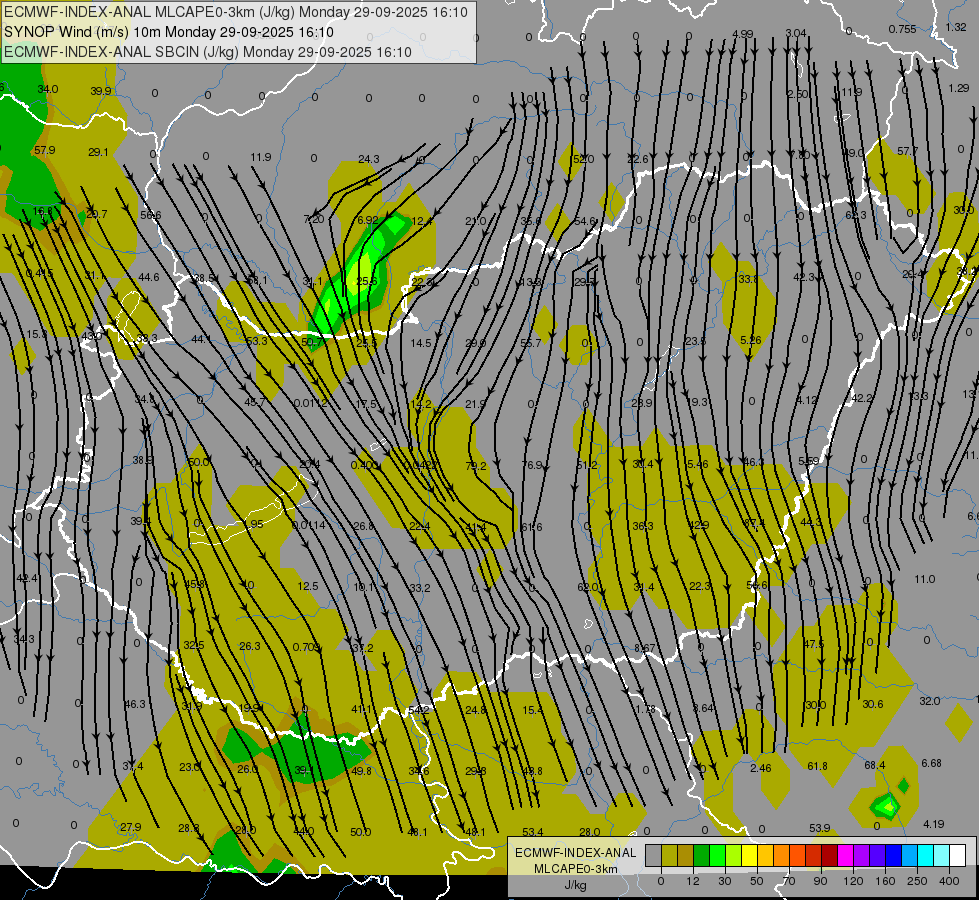Click the legend tick label 400
Screen dimensions: 979x900
pos(949,881)
